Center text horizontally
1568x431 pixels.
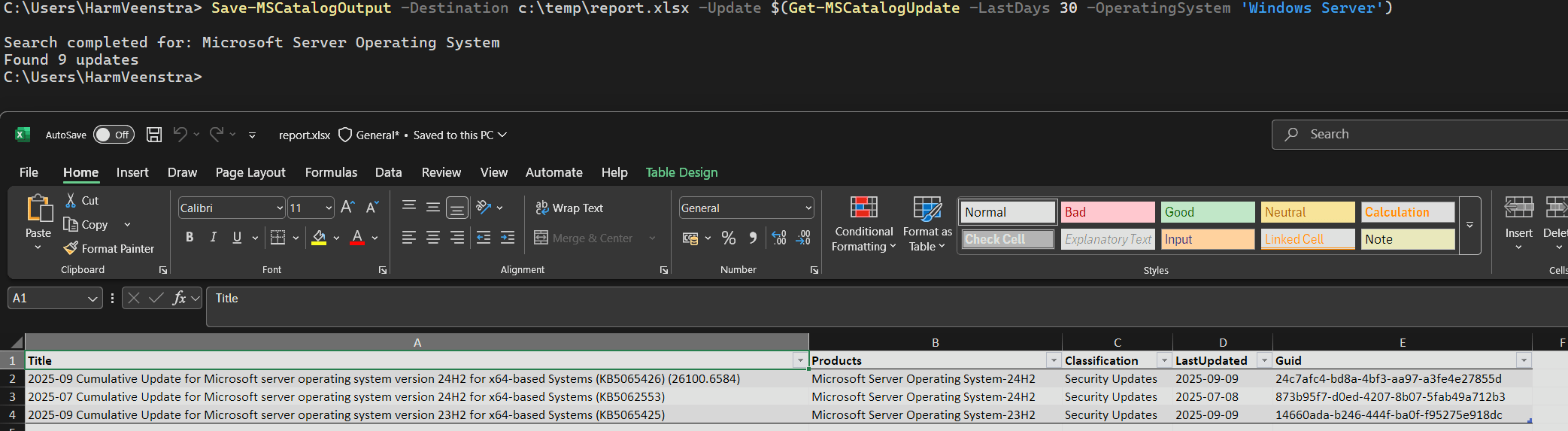click(433, 238)
